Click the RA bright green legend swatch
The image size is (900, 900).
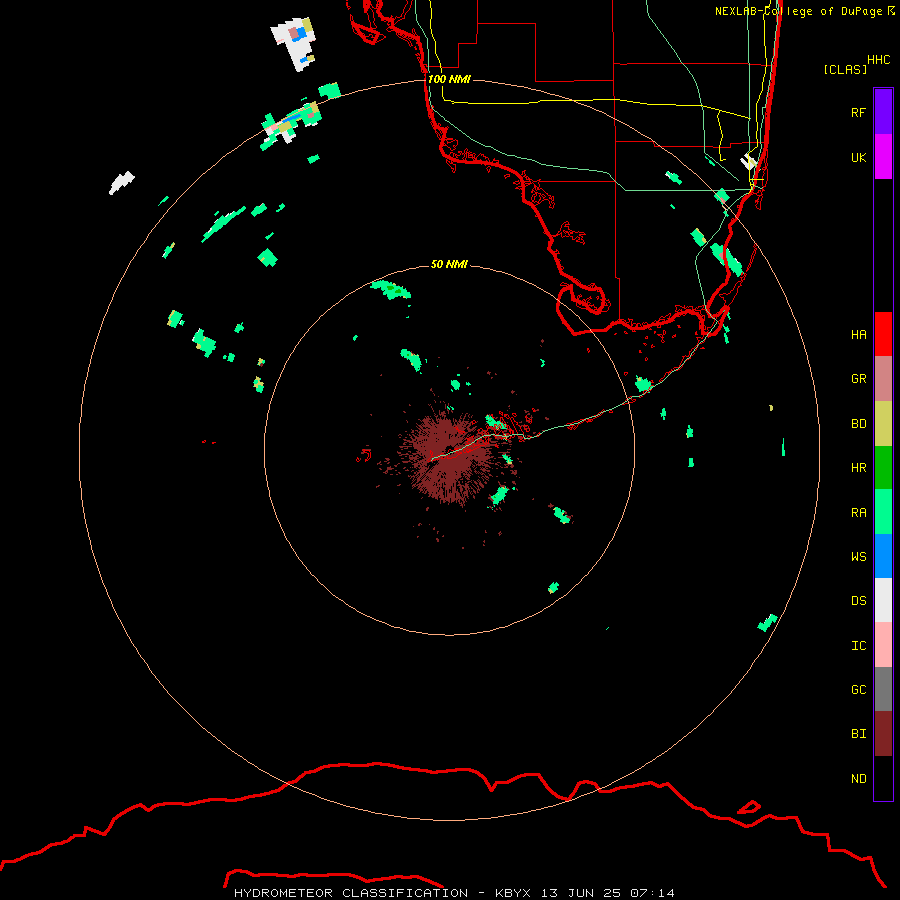coord(883,512)
